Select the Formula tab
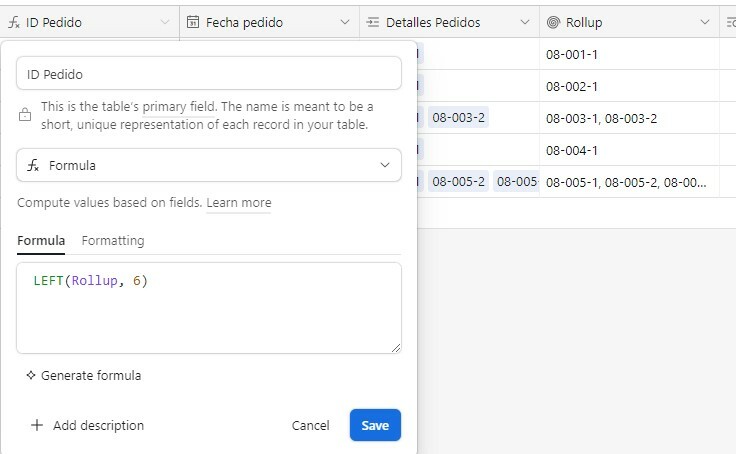This screenshot has height=454, width=736. [x=41, y=240]
